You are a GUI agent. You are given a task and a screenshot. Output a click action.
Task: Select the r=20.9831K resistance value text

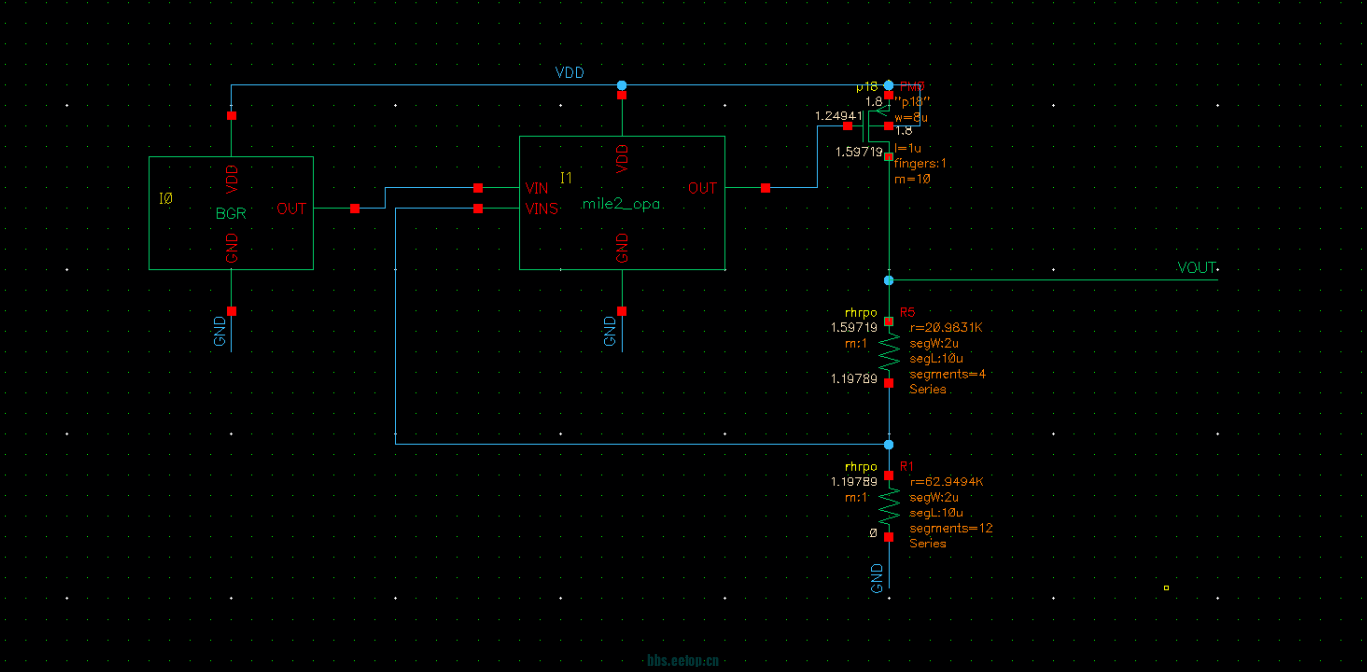pos(946,328)
